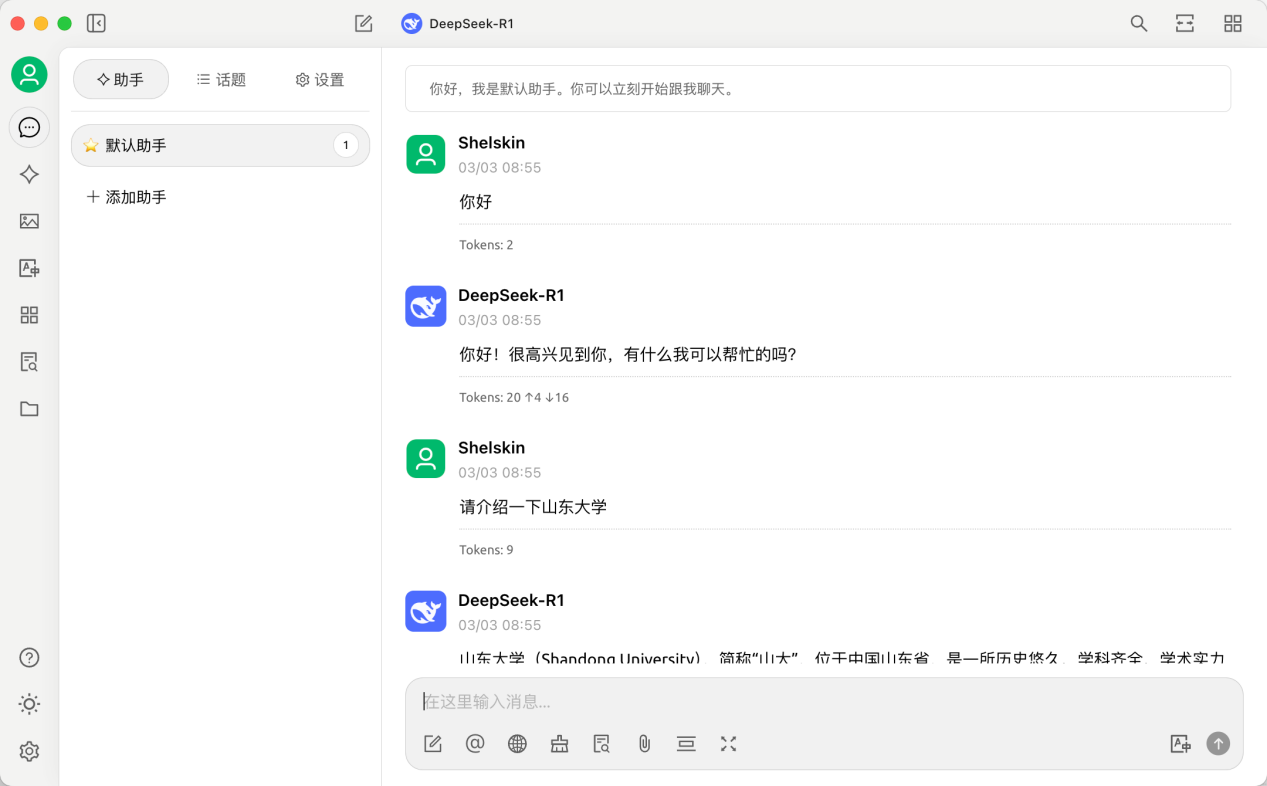Viewport: 1267px width, 786px height.
Task: Open the mini apps grid in title bar
Action: tap(1233, 23)
